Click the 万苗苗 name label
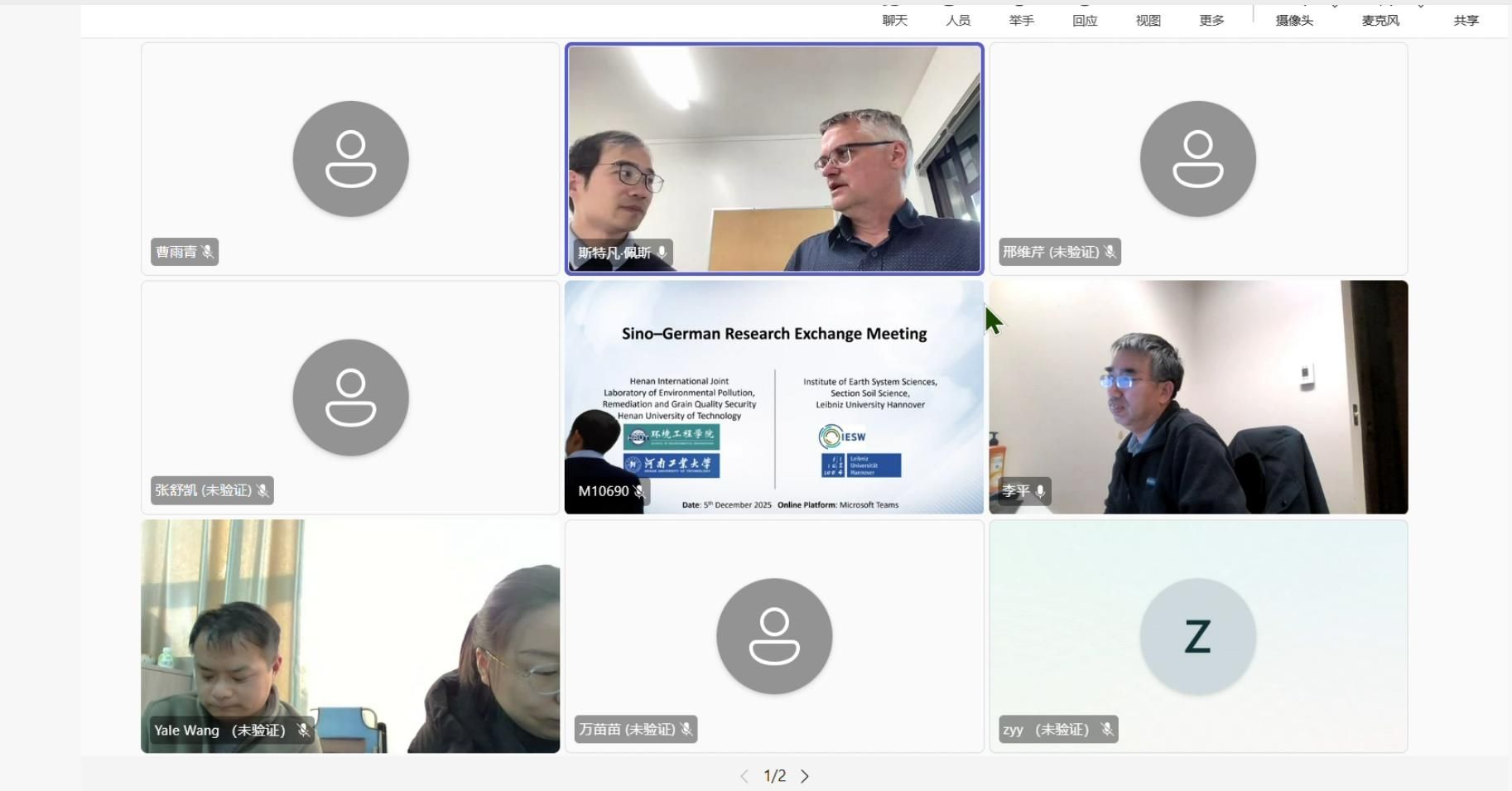This screenshot has height=791, width=1512. [x=626, y=730]
